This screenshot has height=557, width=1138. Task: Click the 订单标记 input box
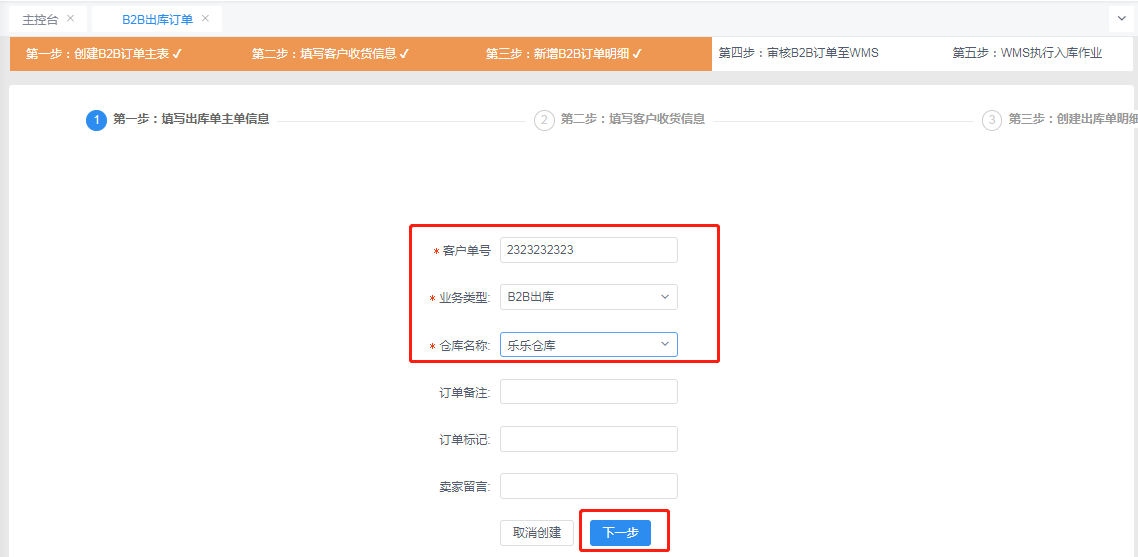coord(589,439)
